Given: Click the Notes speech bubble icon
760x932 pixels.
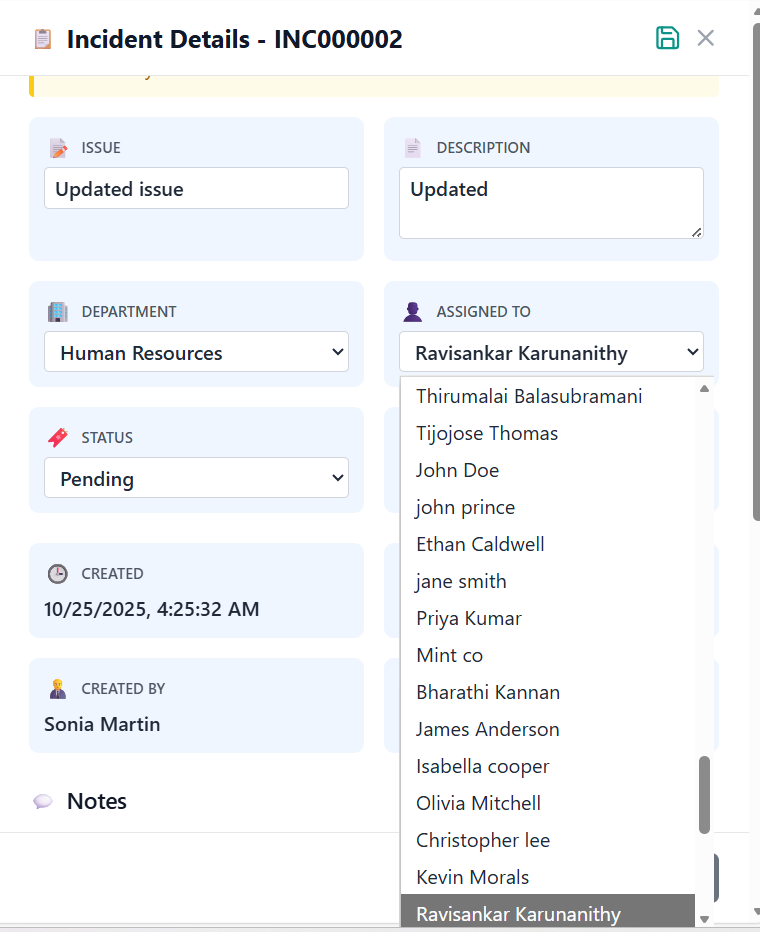Looking at the screenshot, I should click(43, 802).
